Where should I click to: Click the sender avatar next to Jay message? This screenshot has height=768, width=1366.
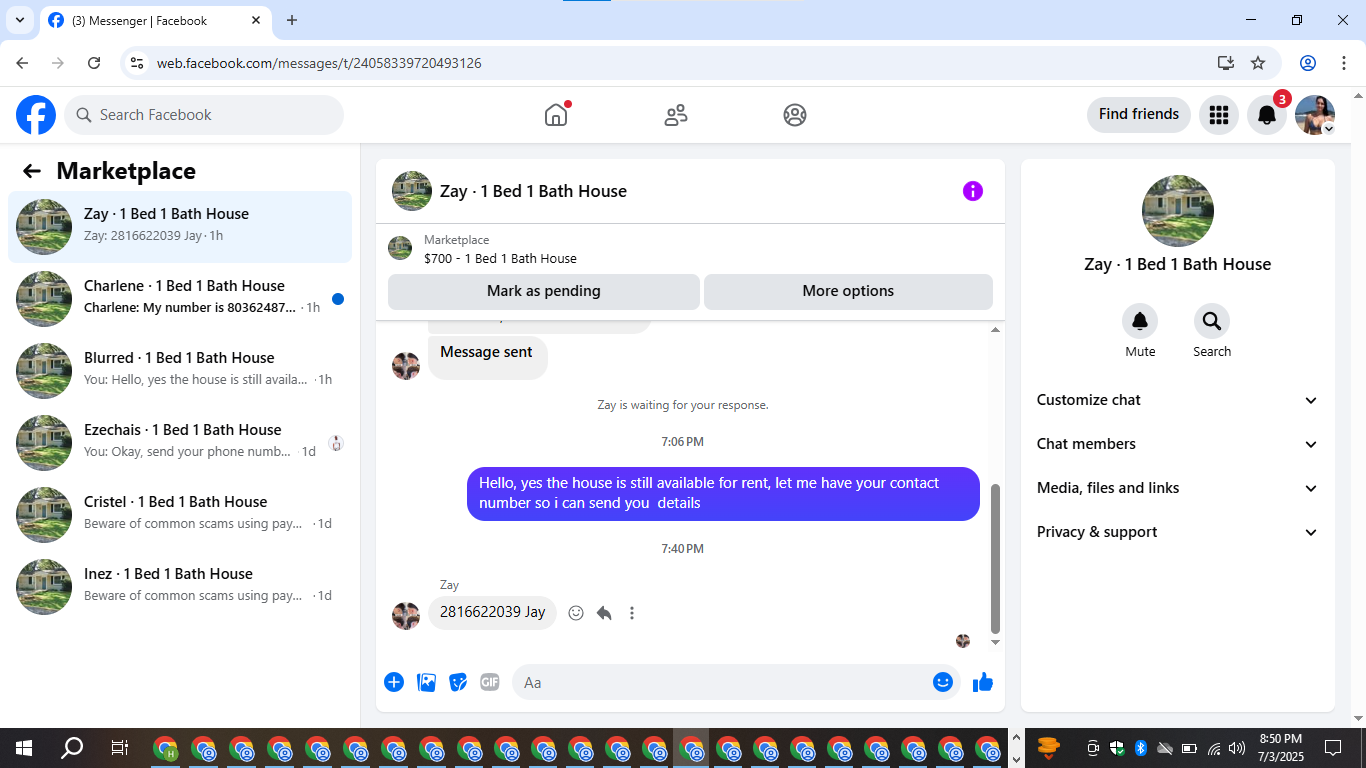[x=406, y=615]
